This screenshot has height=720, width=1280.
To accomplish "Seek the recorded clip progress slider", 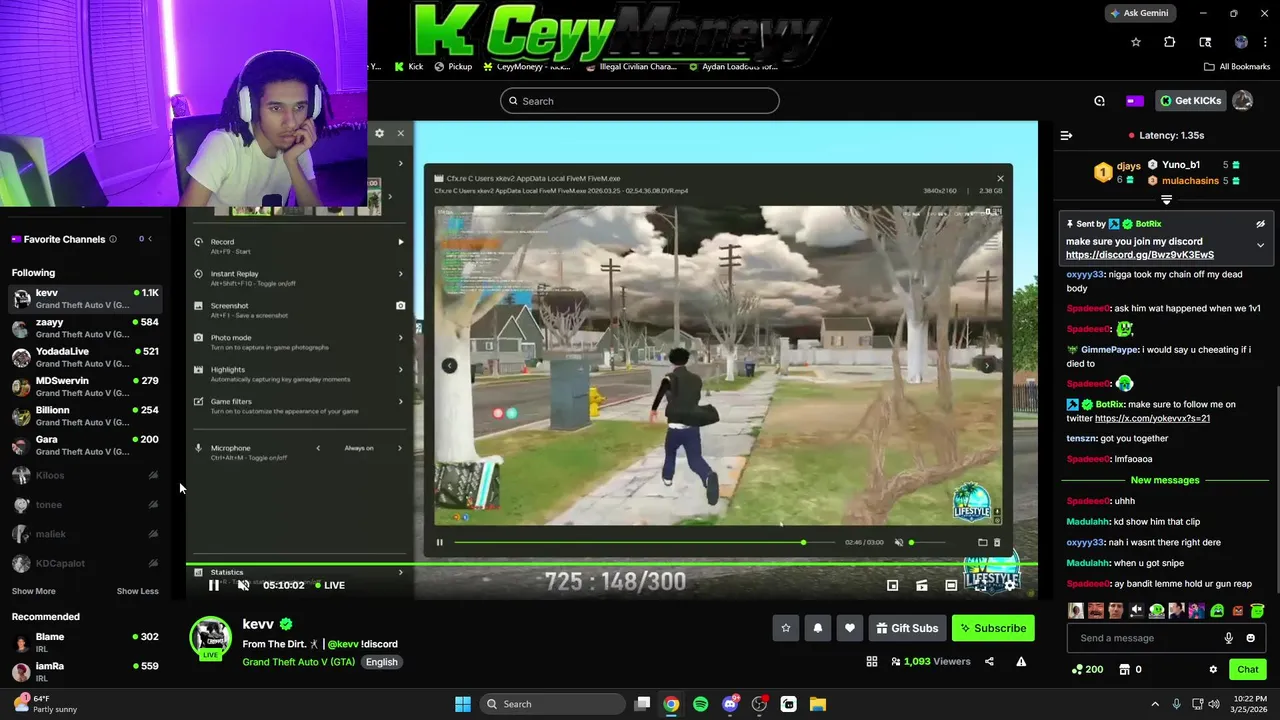I will click(x=644, y=542).
